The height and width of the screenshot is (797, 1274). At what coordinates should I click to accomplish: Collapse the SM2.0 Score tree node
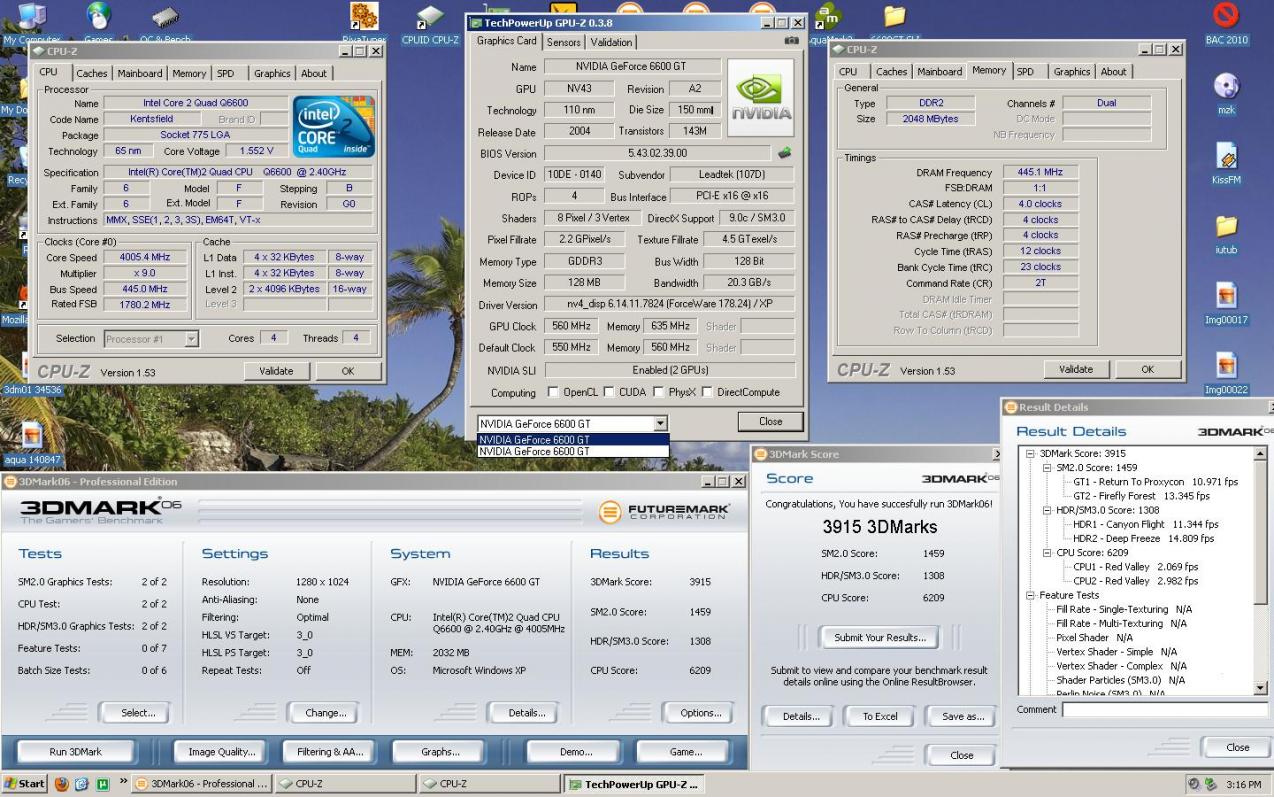1046,467
